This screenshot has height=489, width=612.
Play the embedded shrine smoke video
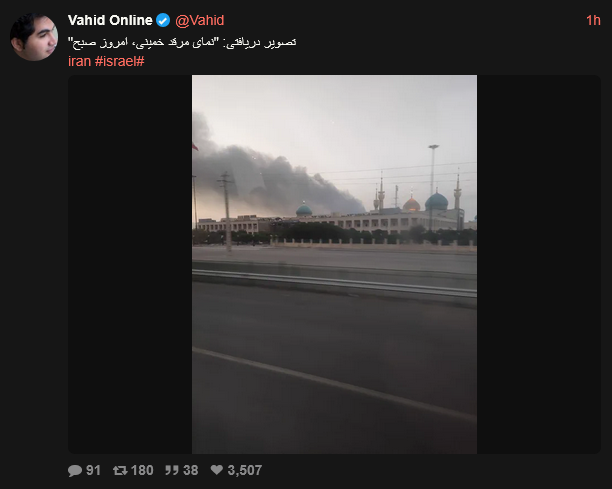334,264
